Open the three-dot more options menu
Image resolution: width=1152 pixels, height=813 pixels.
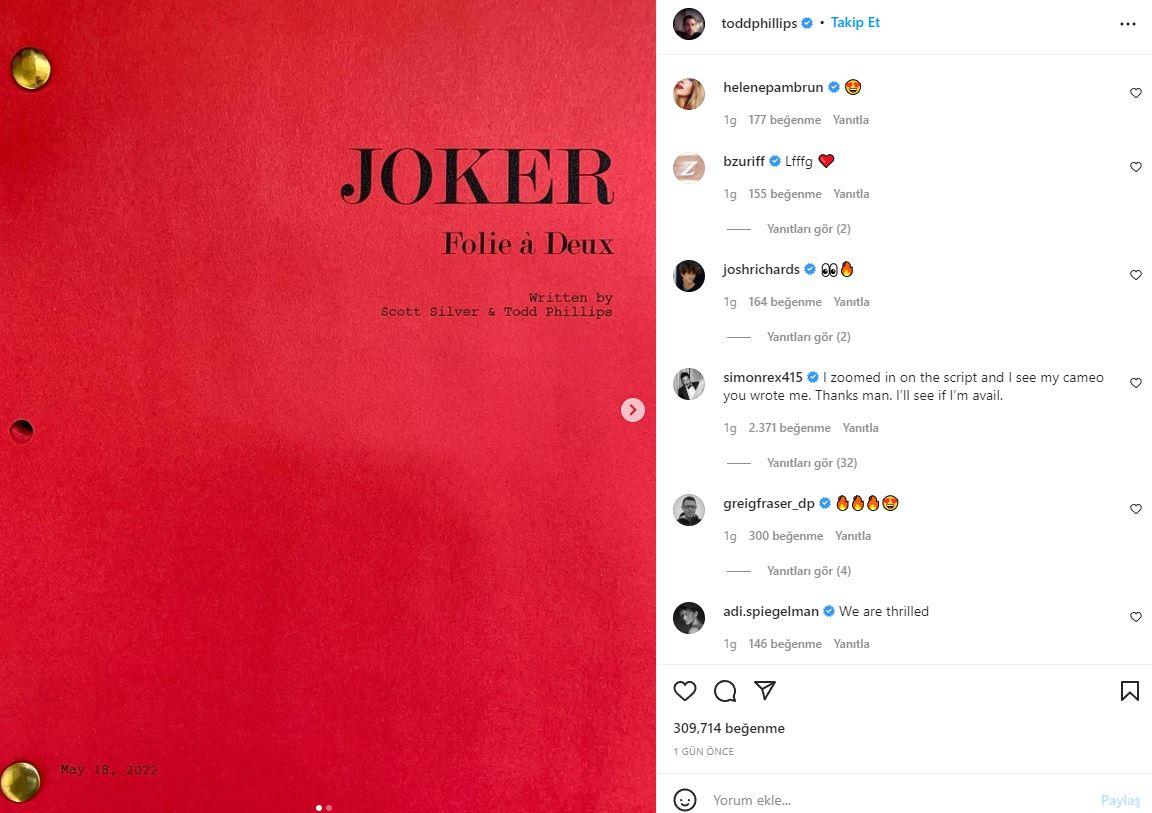(1128, 24)
